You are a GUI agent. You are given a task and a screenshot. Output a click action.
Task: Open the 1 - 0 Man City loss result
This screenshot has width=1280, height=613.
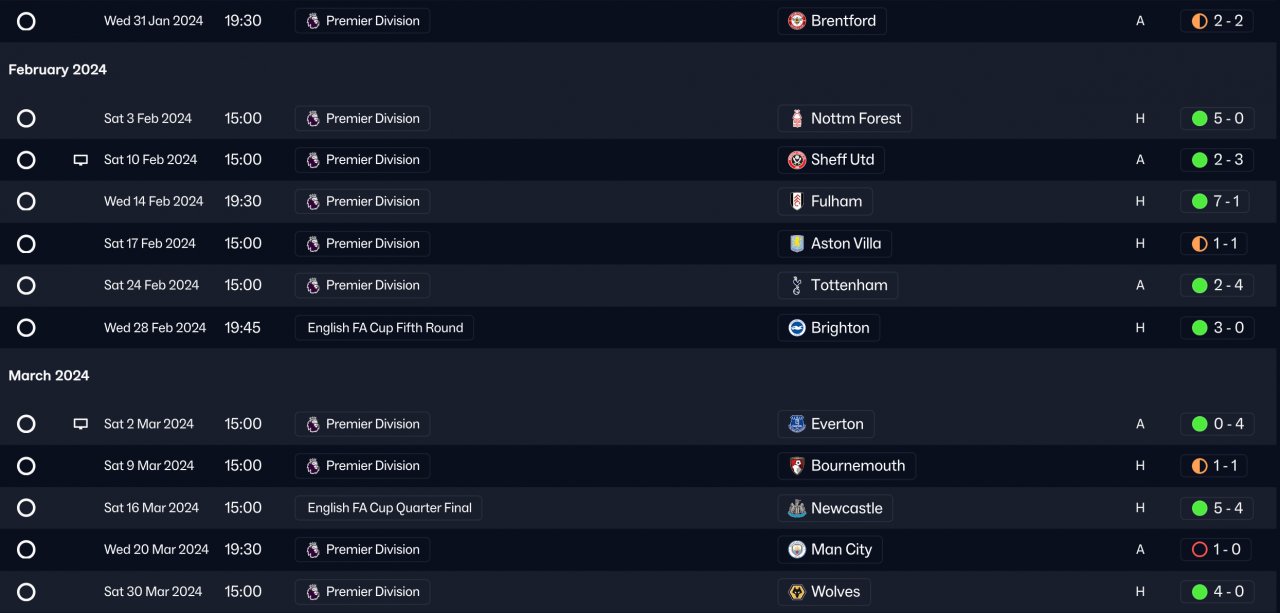[1217, 550]
